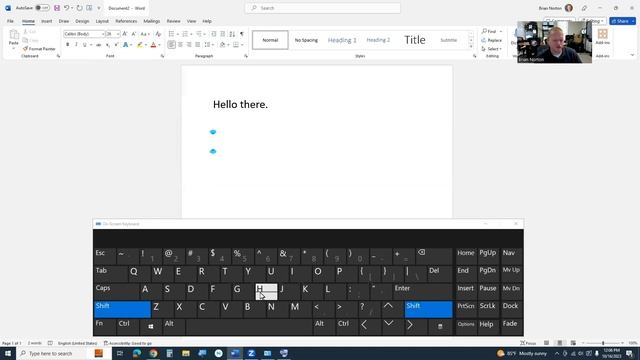Toggle the Fn key on-screen keyboard

pyautogui.click(x=104, y=327)
